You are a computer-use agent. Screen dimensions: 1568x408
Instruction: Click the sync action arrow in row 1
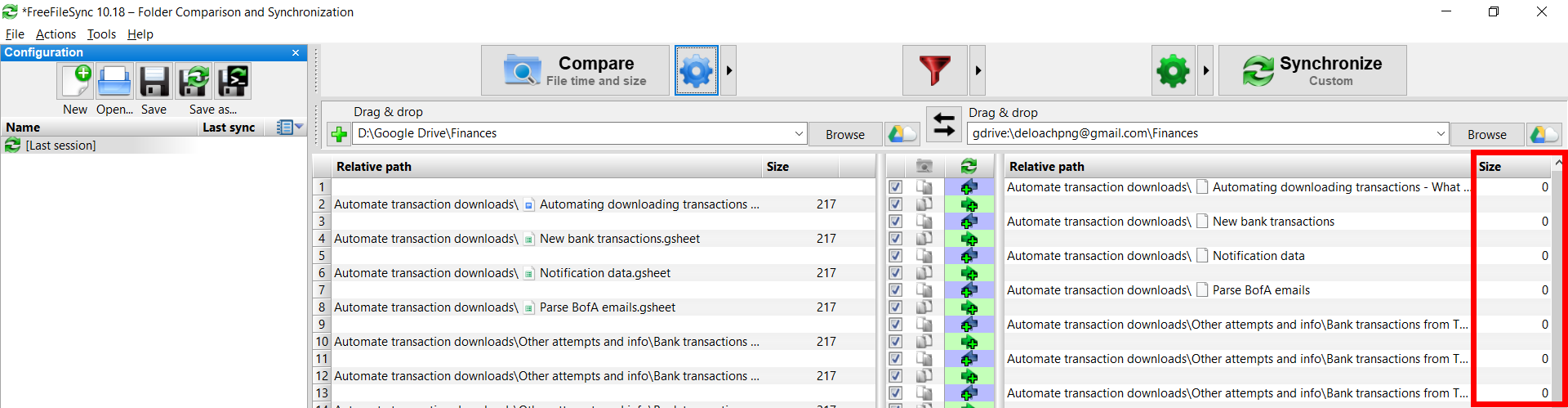(x=969, y=187)
